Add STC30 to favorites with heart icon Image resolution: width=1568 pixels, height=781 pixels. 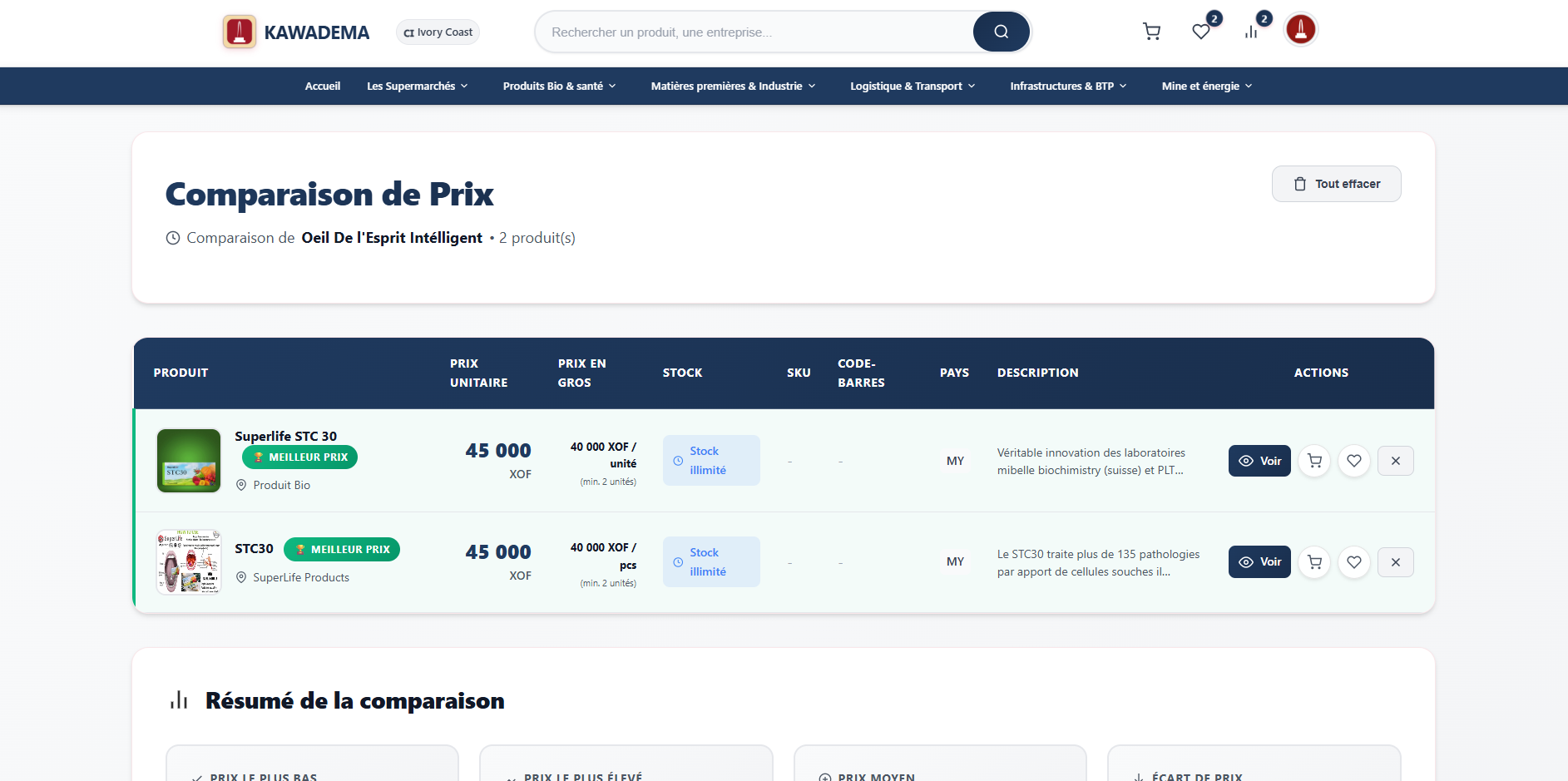point(1353,561)
